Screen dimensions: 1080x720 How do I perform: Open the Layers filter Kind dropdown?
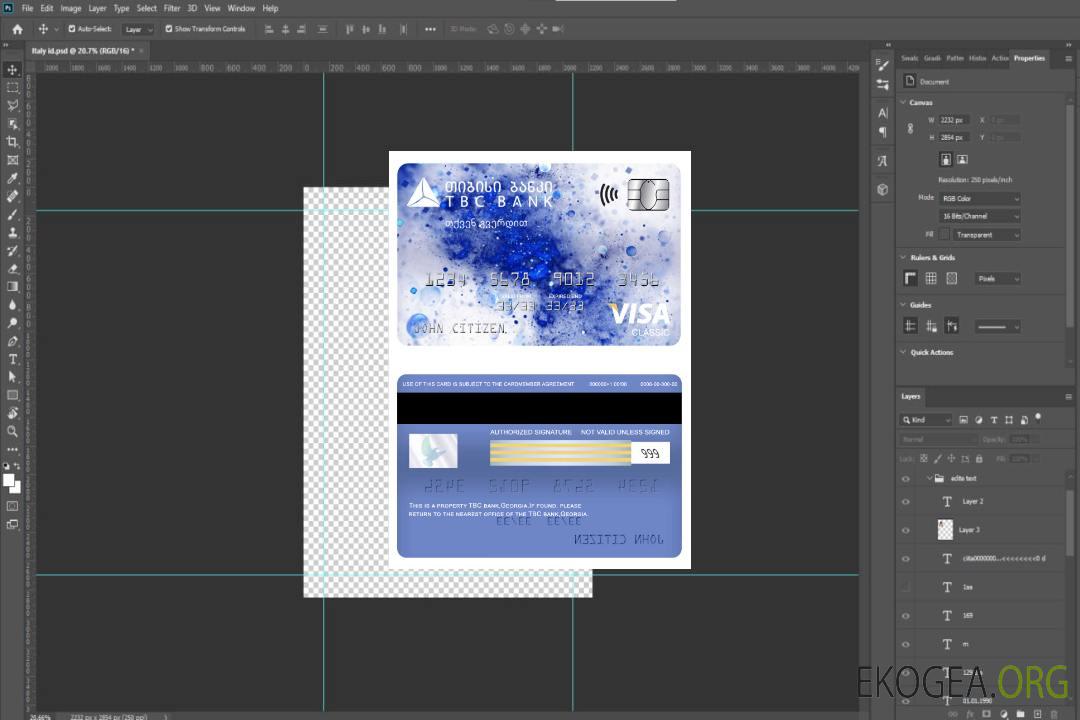[x=926, y=420]
